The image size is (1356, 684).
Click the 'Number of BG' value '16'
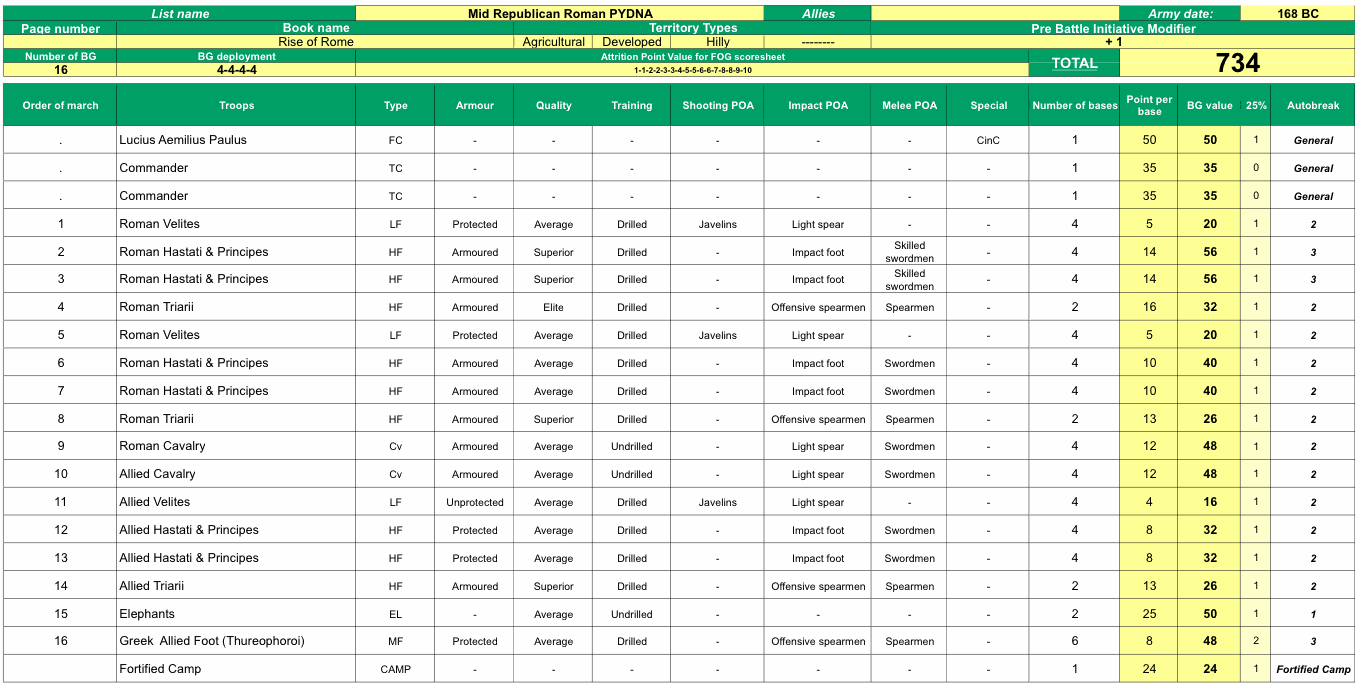60,70
